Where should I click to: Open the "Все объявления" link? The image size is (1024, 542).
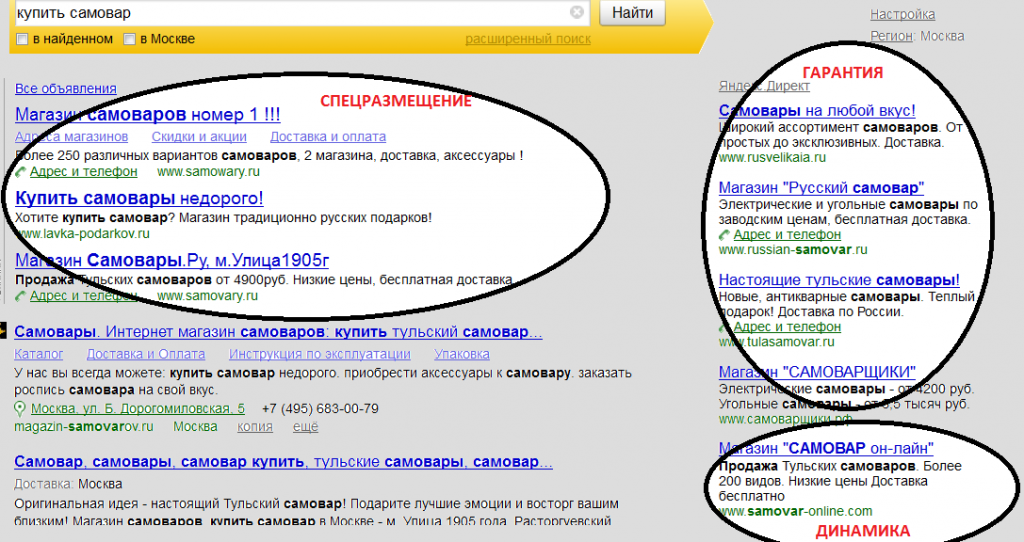point(66,88)
